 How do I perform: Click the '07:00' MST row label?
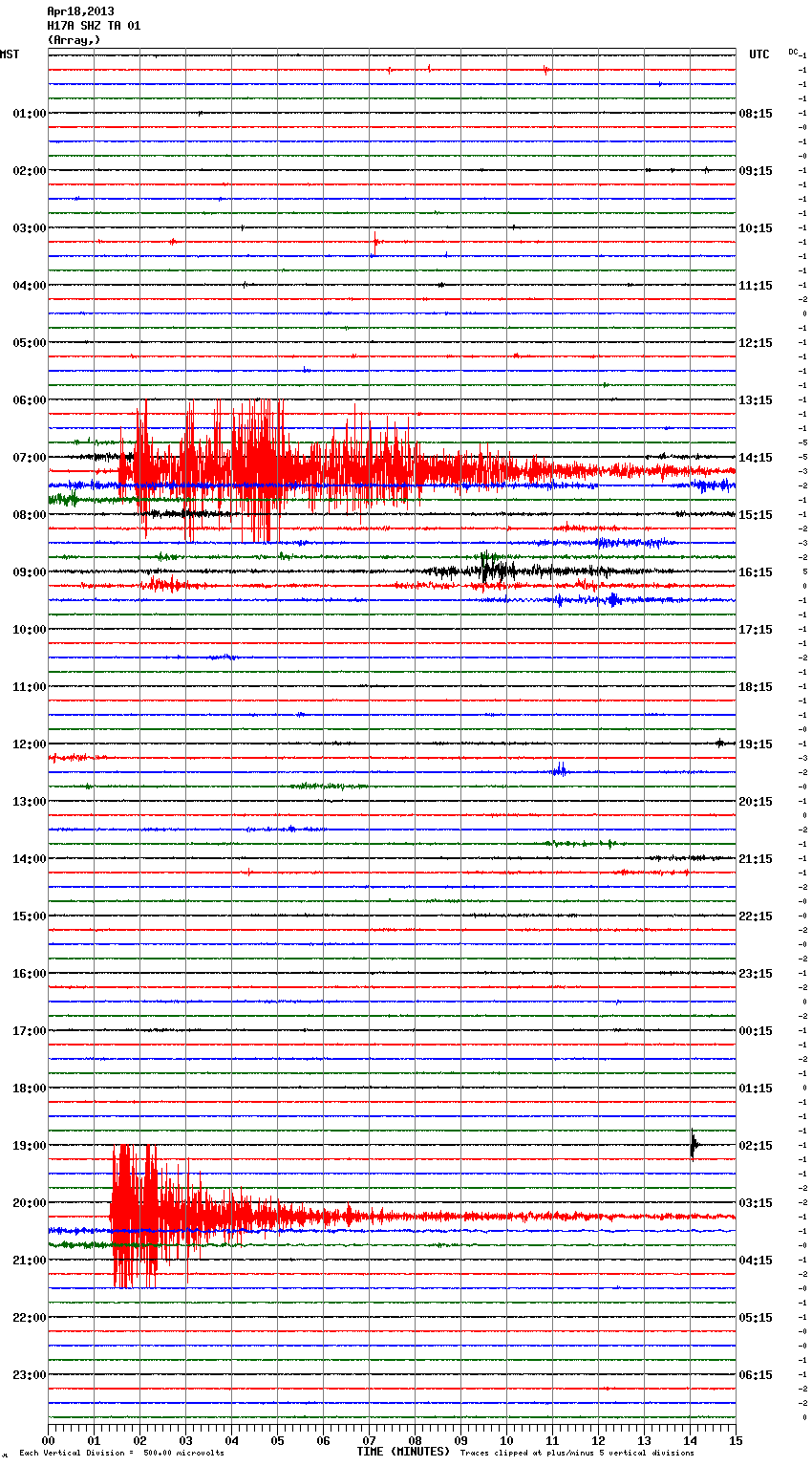click(x=30, y=458)
